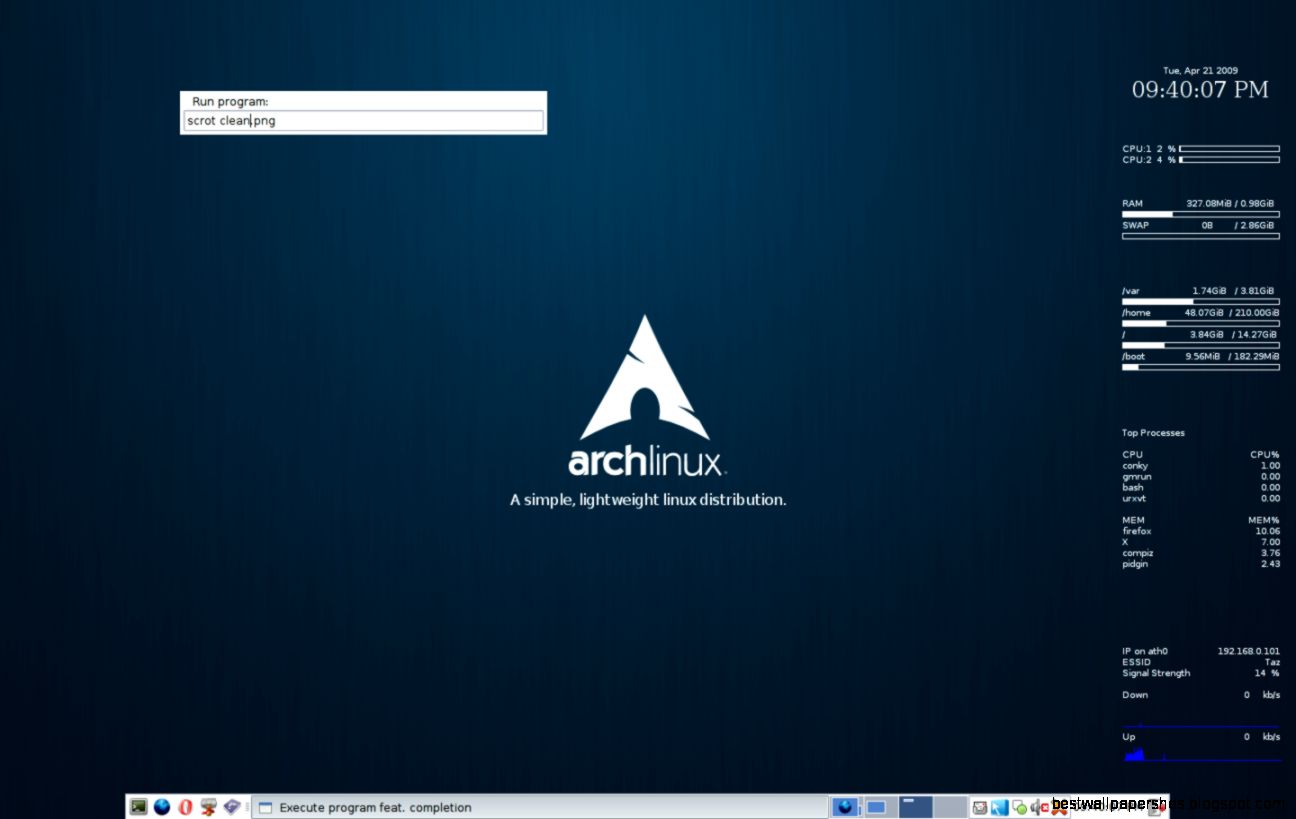1296x819 pixels.
Task: Launch the terminal from the panel
Action: click(138, 807)
